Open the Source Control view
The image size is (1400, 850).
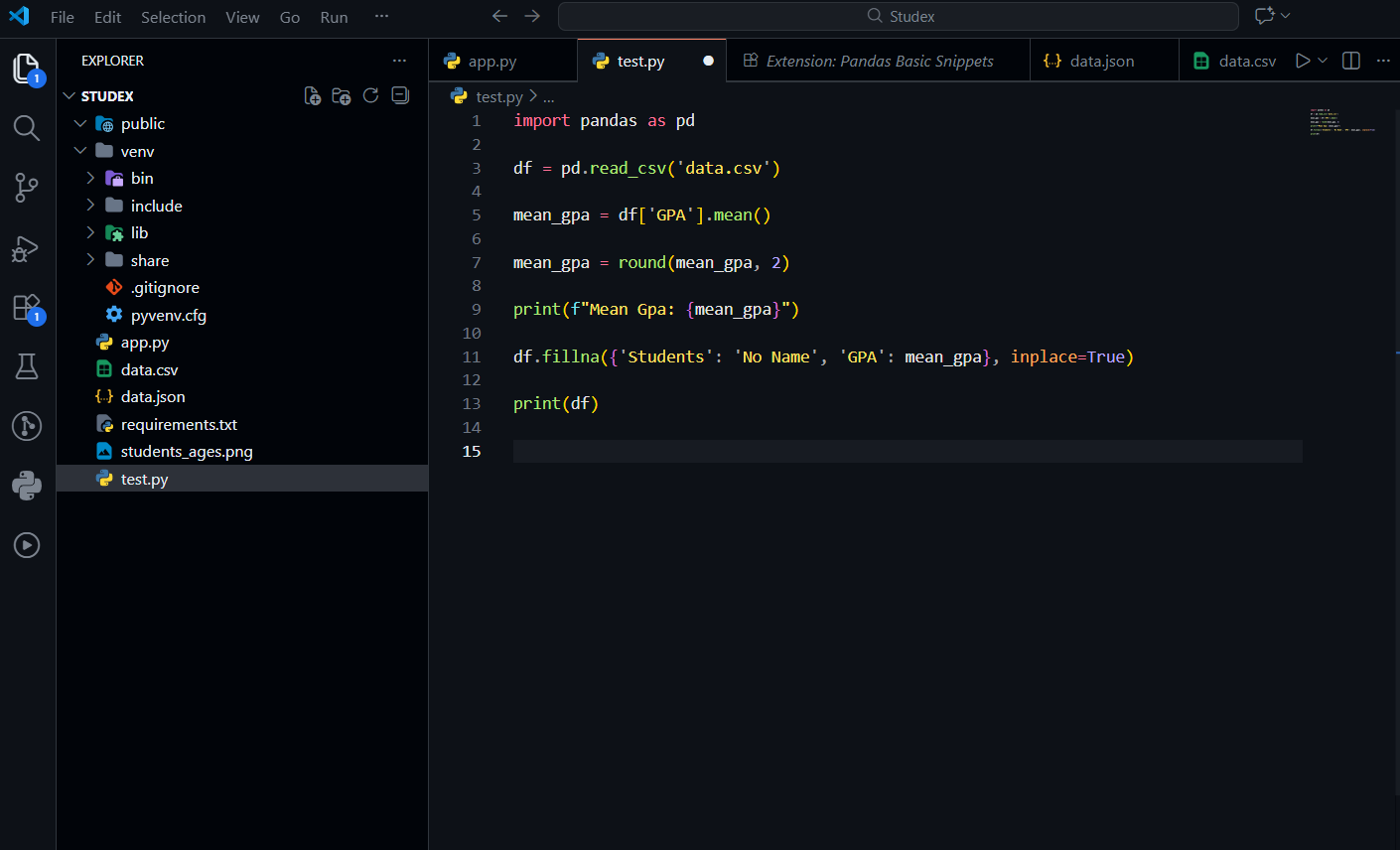(x=27, y=188)
